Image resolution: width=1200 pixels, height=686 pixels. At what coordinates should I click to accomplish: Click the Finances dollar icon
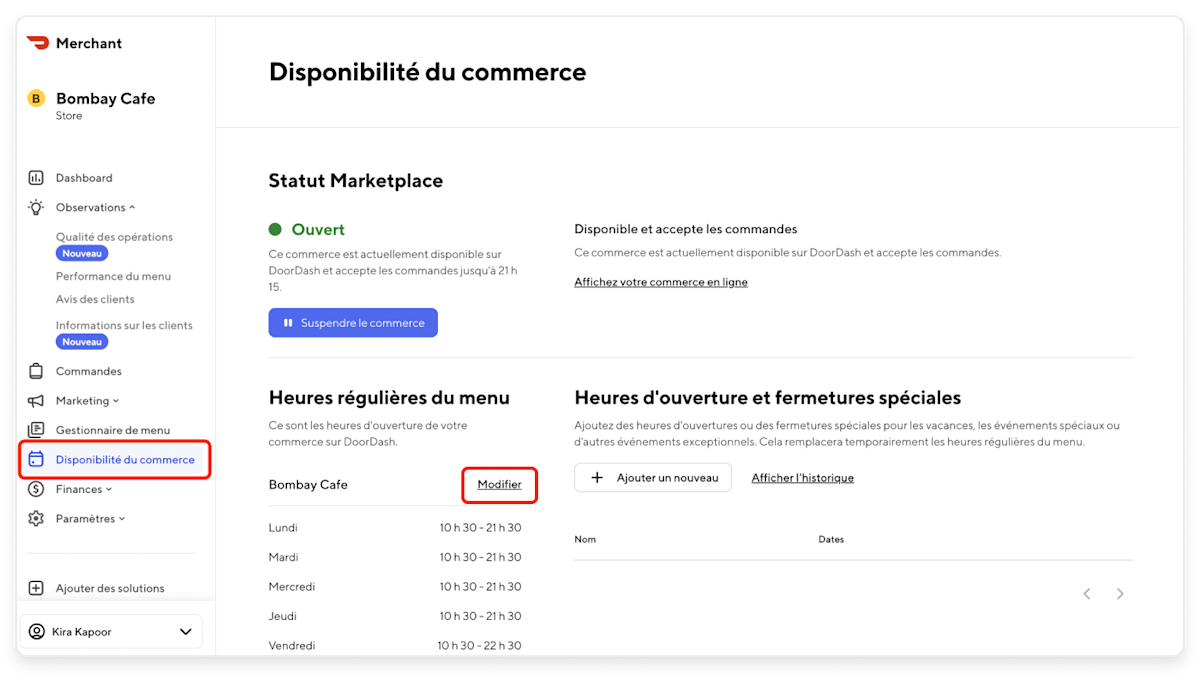click(36, 489)
